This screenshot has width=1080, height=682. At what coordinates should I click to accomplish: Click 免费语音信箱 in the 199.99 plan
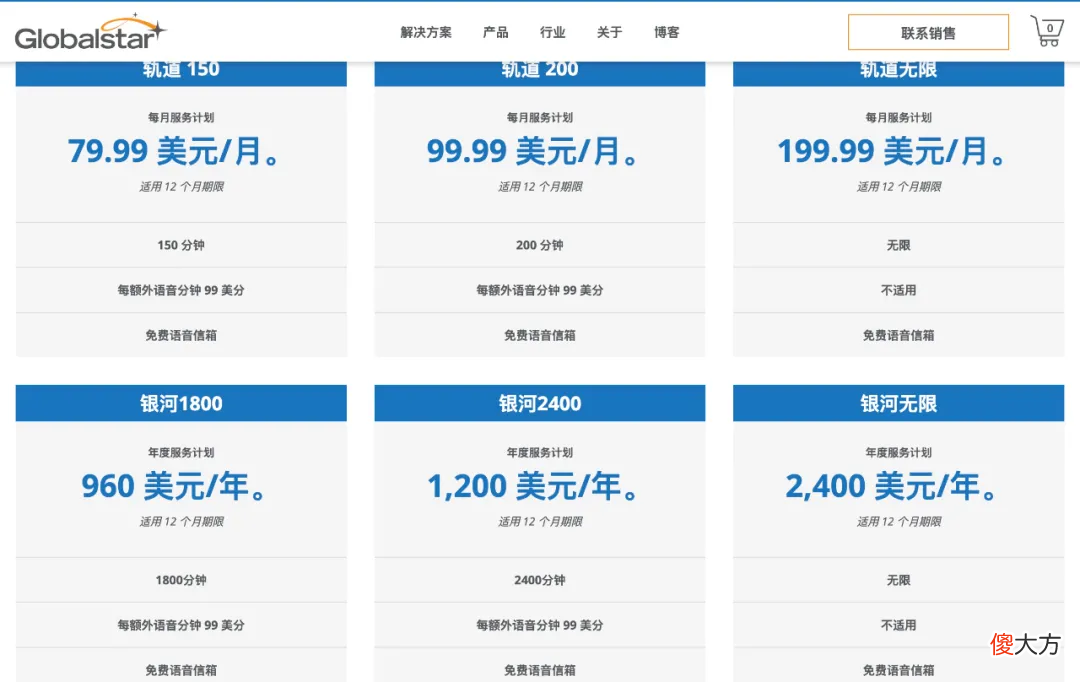(899, 335)
